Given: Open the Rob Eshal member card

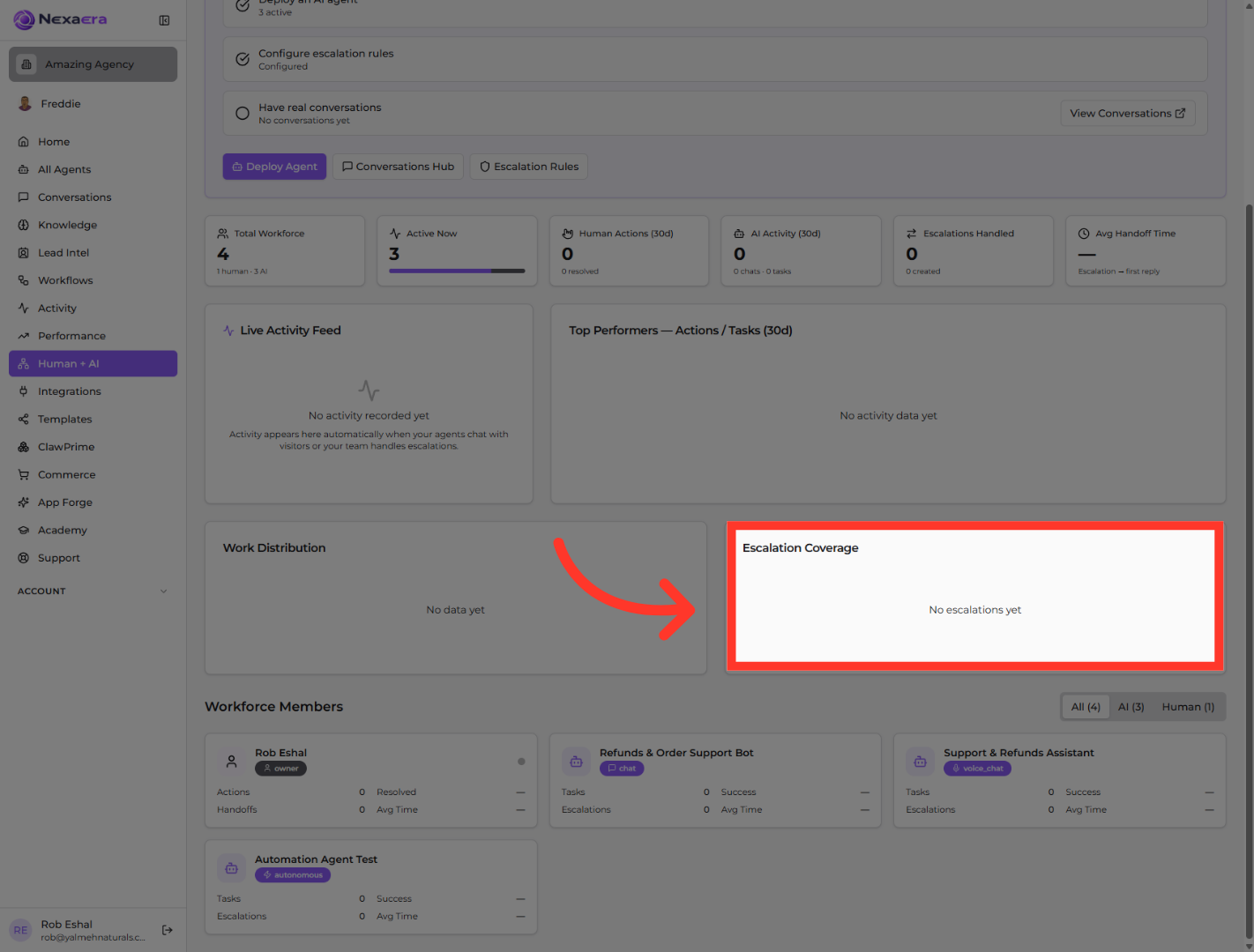Looking at the screenshot, I should coord(371,781).
